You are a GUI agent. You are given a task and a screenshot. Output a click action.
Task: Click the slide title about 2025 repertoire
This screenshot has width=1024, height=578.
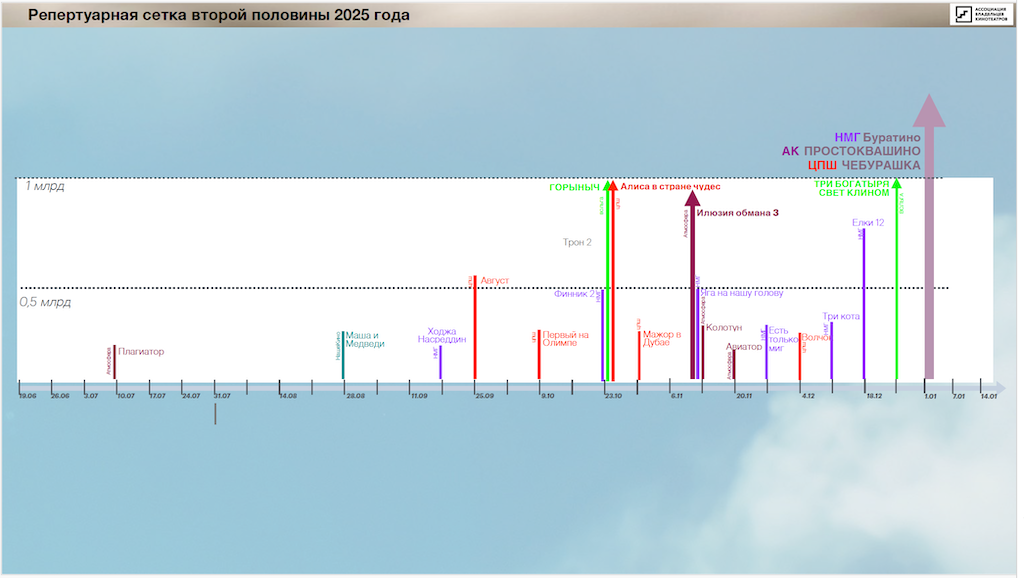(218, 16)
